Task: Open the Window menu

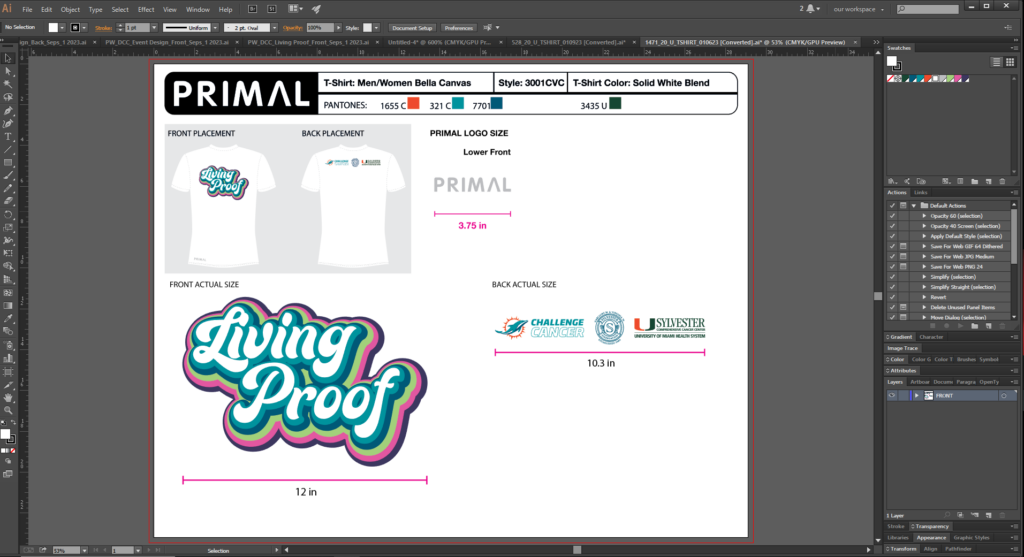Action: [197, 10]
